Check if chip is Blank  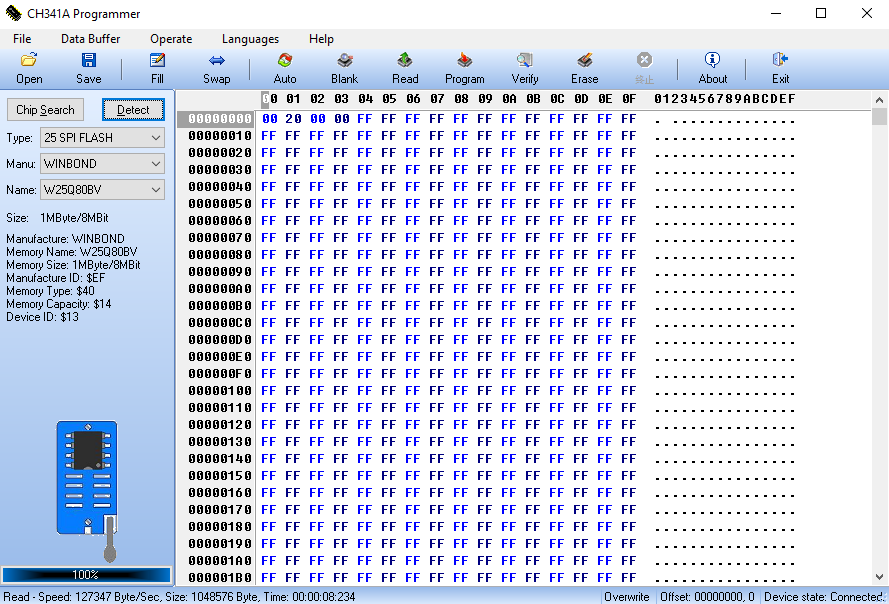coord(344,68)
